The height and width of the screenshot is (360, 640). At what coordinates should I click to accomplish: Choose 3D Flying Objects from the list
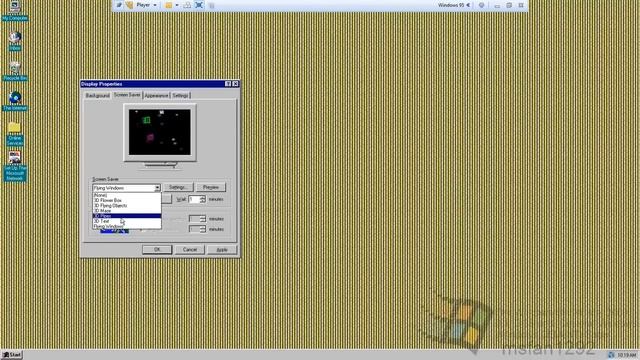coord(127,205)
